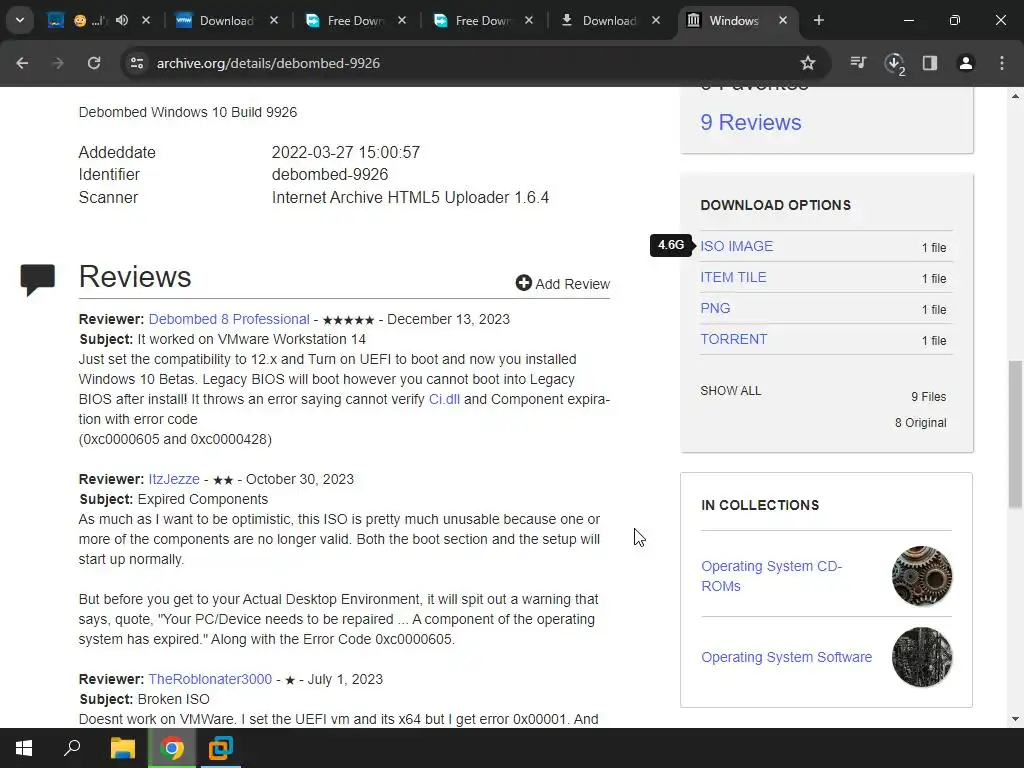
Task: Open reviewer TheRoblonater3000 profile
Action: [x=210, y=679]
